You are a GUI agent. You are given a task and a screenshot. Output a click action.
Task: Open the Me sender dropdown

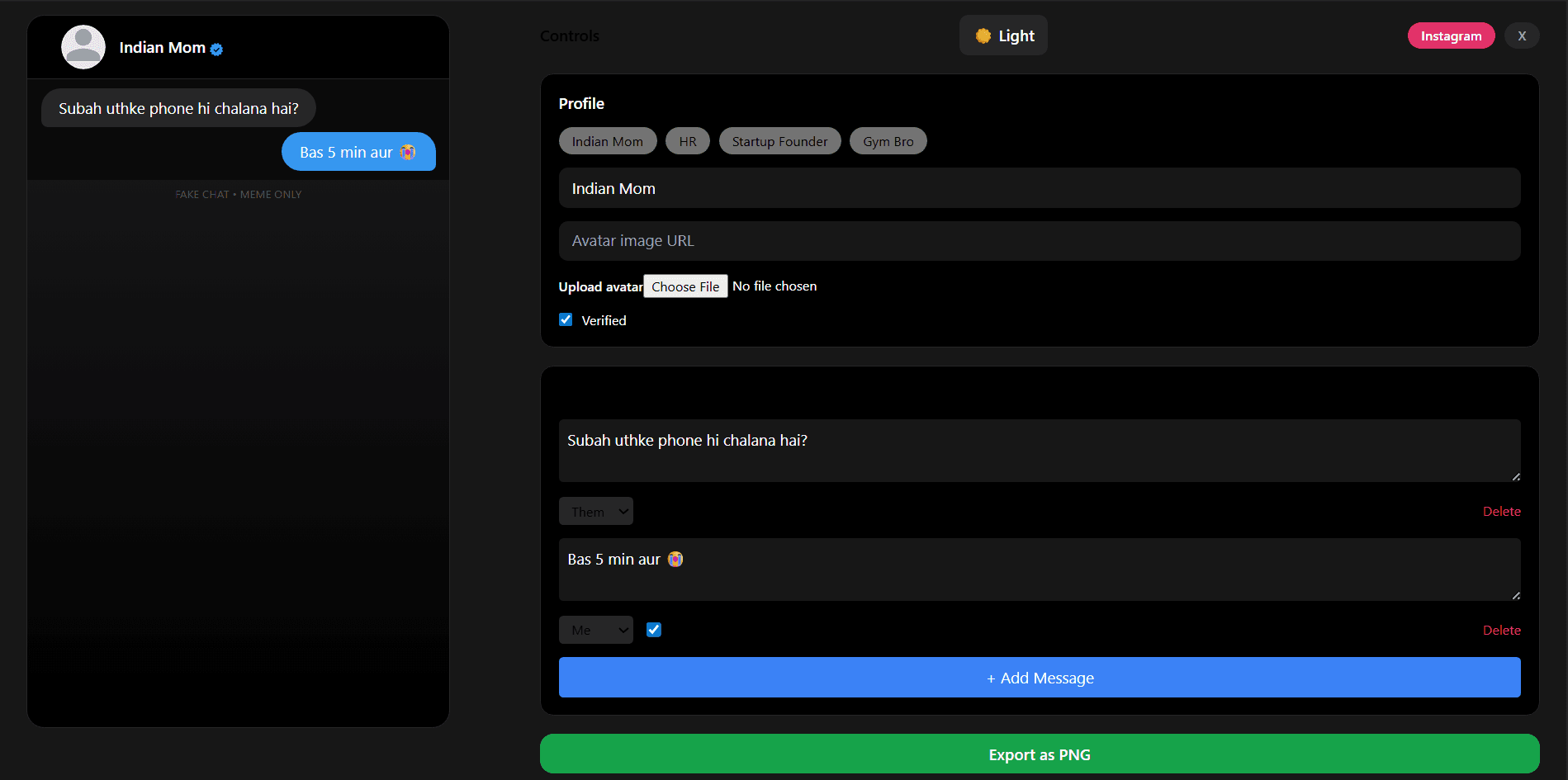click(x=595, y=630)
